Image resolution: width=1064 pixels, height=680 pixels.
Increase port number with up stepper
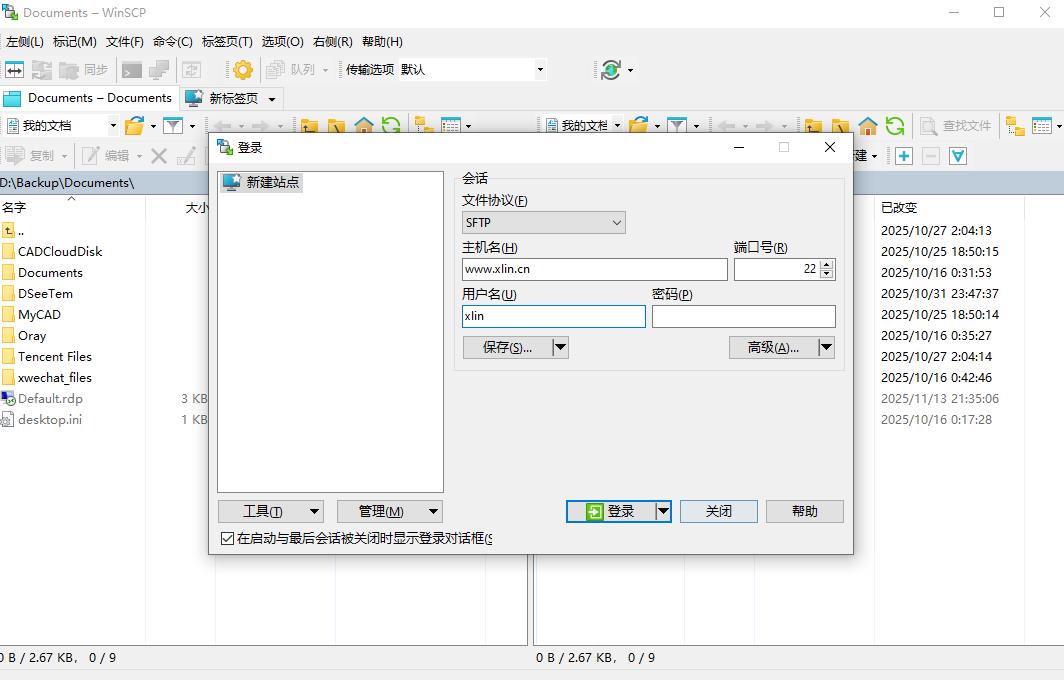tap(826, 265)
